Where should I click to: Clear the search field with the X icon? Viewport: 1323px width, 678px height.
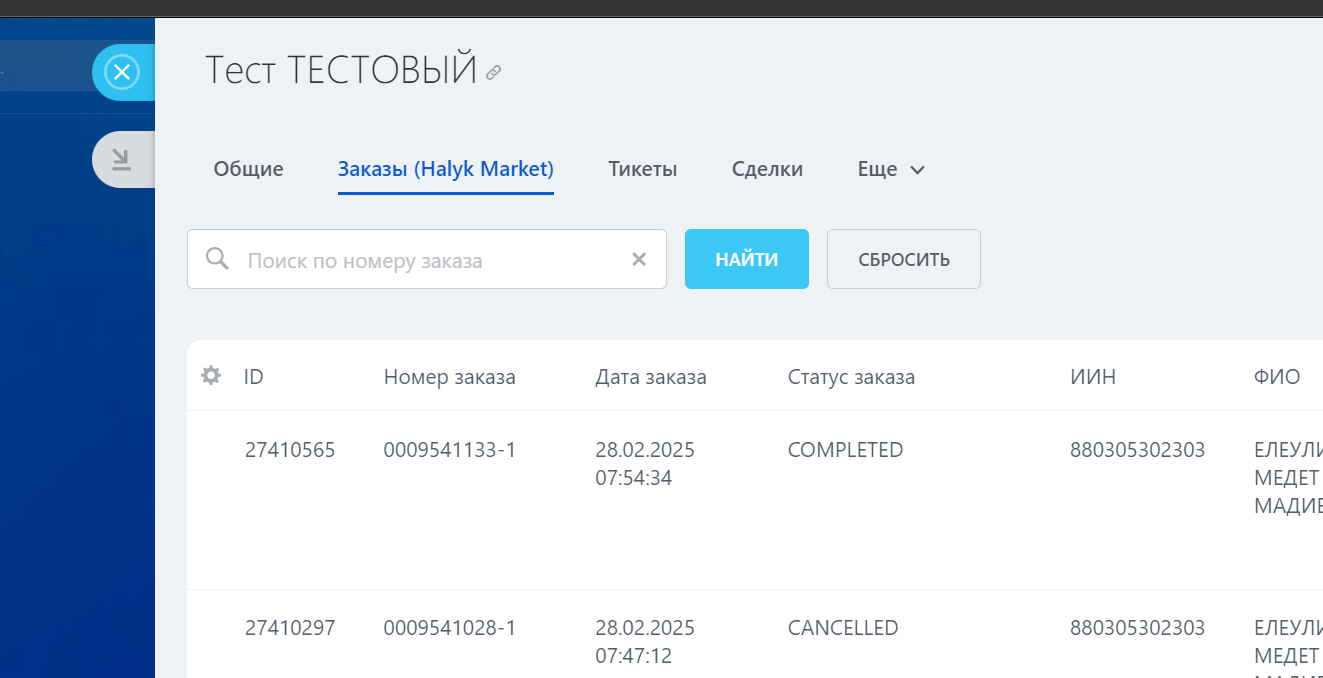639,258
